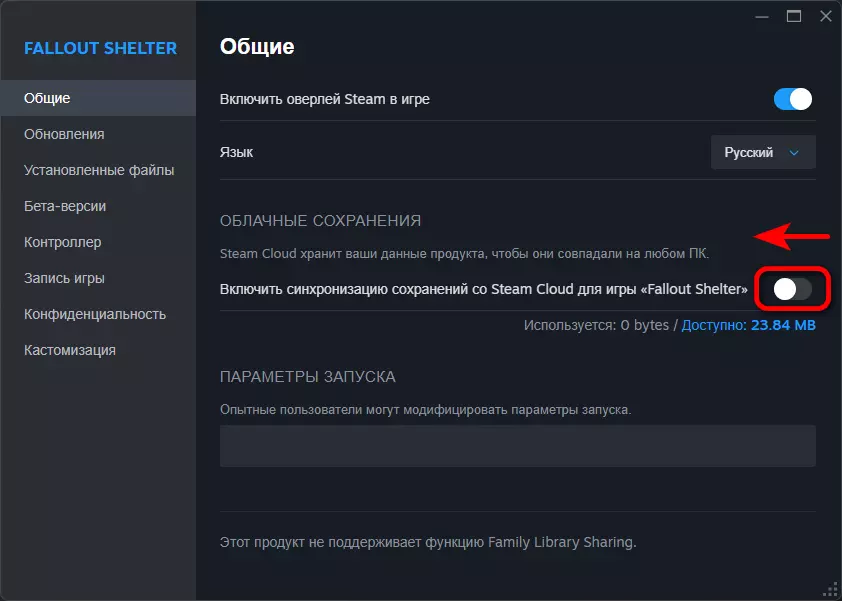The width and height of the screenshot is (842, 601).
Task: Click the resize grip in window corner
Action: (832, 591)
